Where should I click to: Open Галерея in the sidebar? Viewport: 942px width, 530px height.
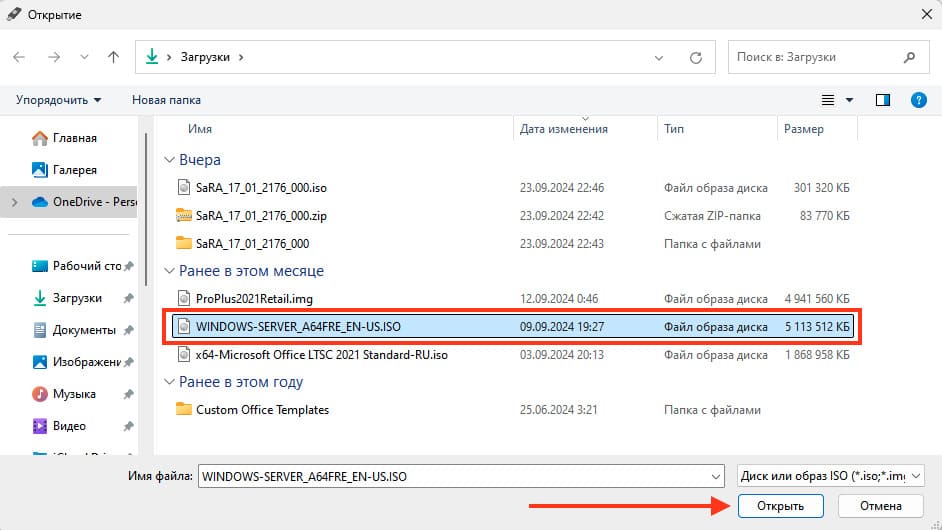[74, 169]
